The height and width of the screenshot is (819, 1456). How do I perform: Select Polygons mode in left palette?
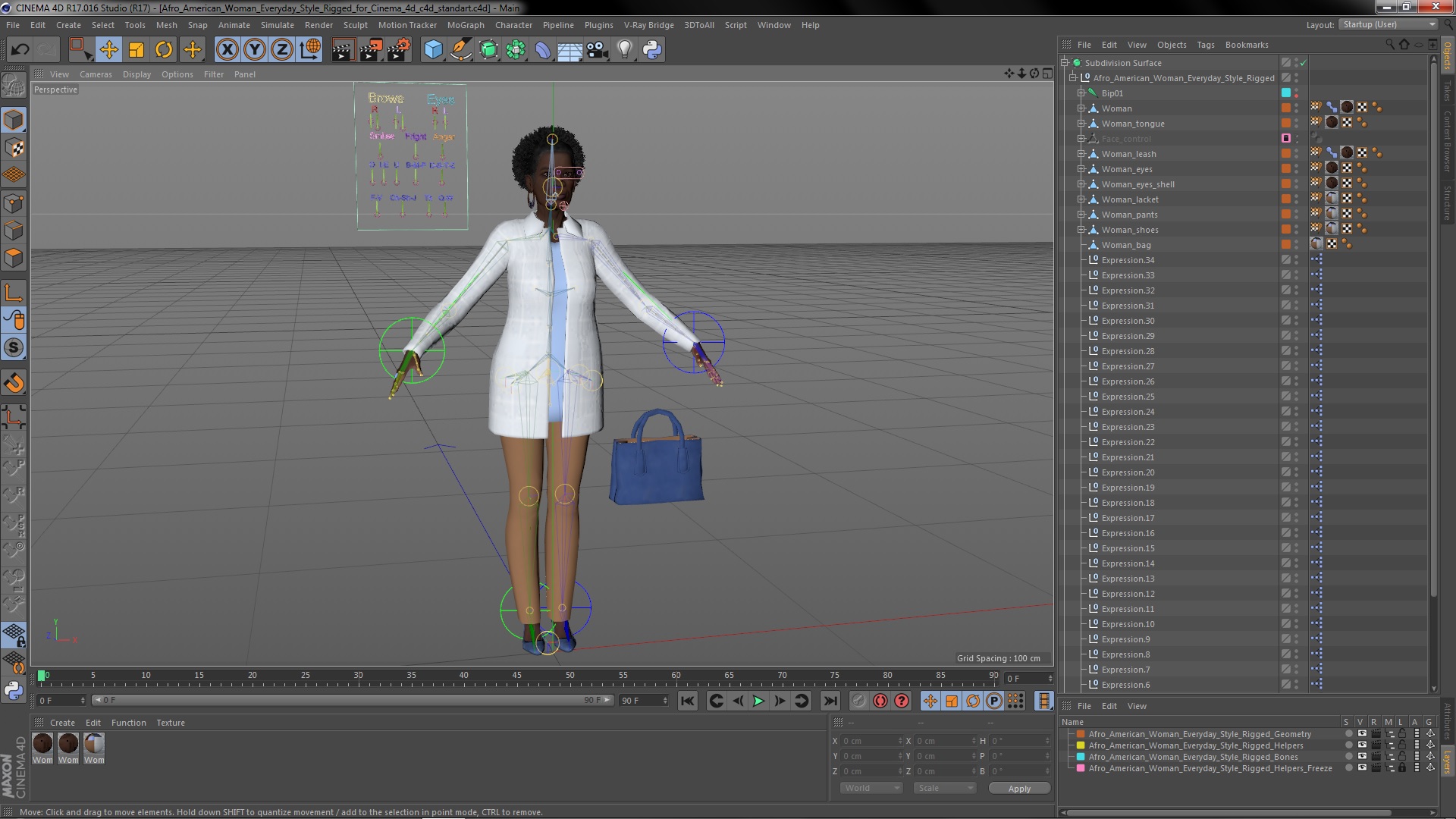pyautogui.click(x=14, y=258)
